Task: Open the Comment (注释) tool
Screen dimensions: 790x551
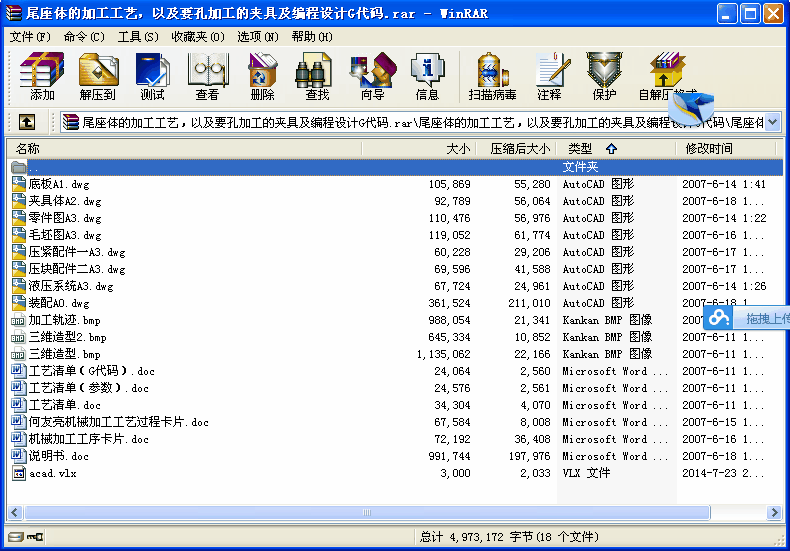Action: point(550,77)
